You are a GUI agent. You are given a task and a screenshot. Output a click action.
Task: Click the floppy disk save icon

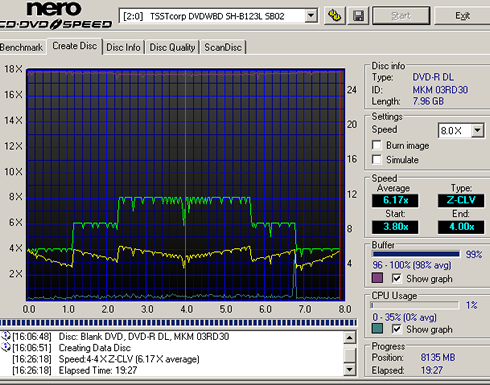(x=358, y=15)
